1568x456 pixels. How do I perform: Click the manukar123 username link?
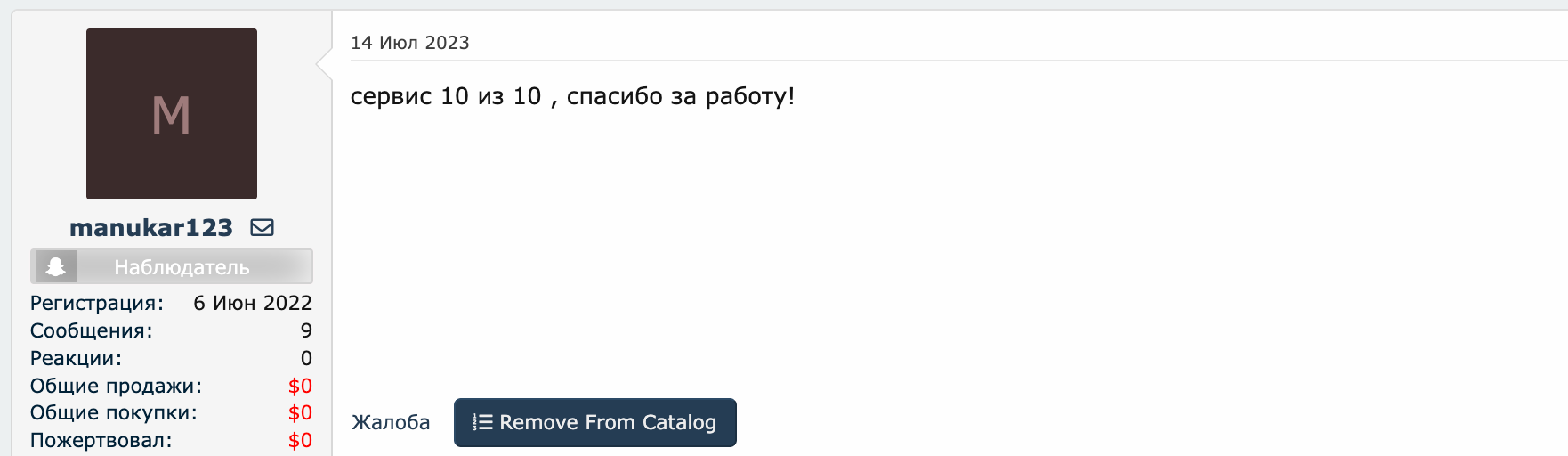pyautogui.click(x=151, y=228)
